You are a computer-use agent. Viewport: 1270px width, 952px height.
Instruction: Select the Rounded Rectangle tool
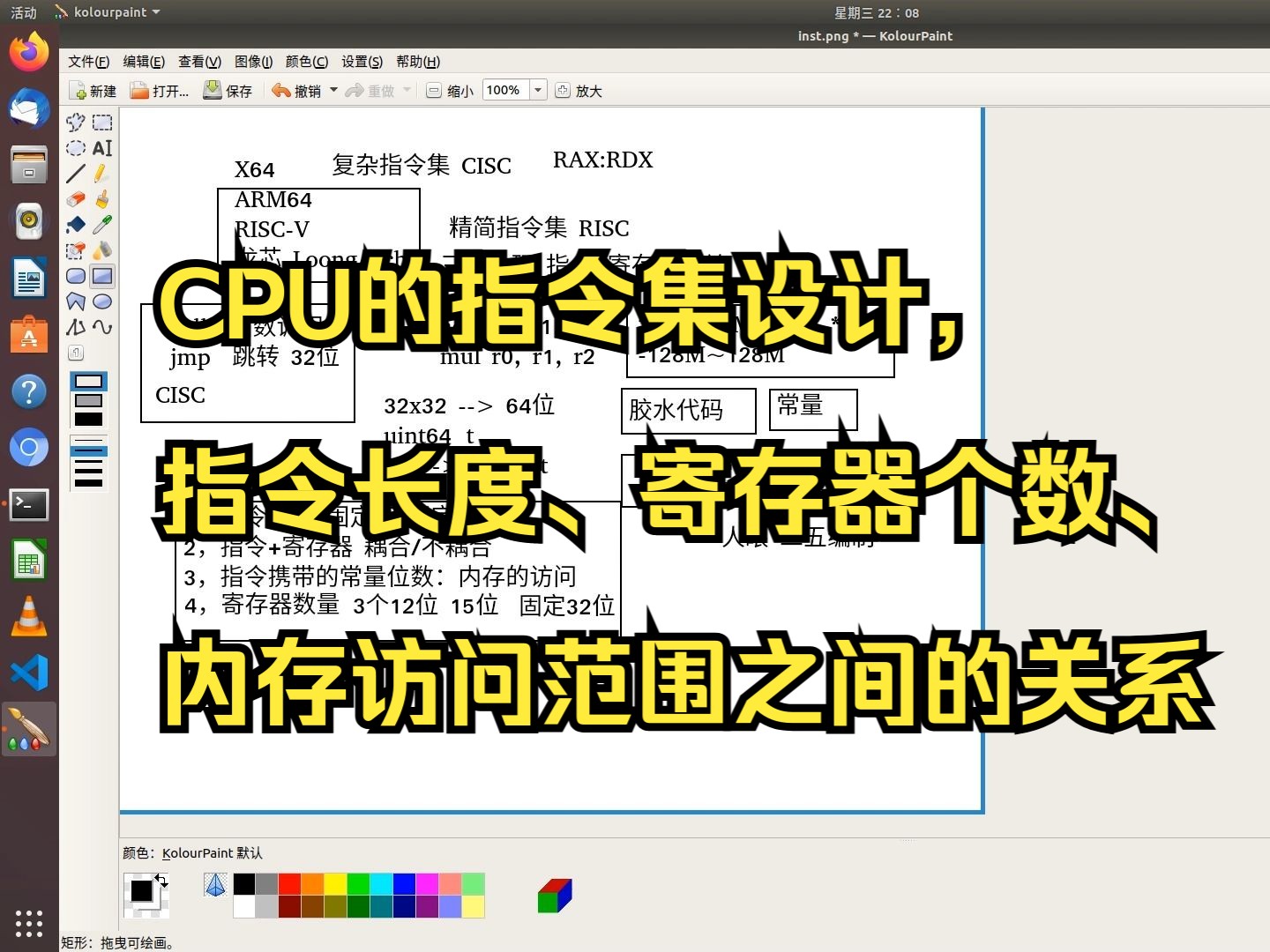click(76, 276)
